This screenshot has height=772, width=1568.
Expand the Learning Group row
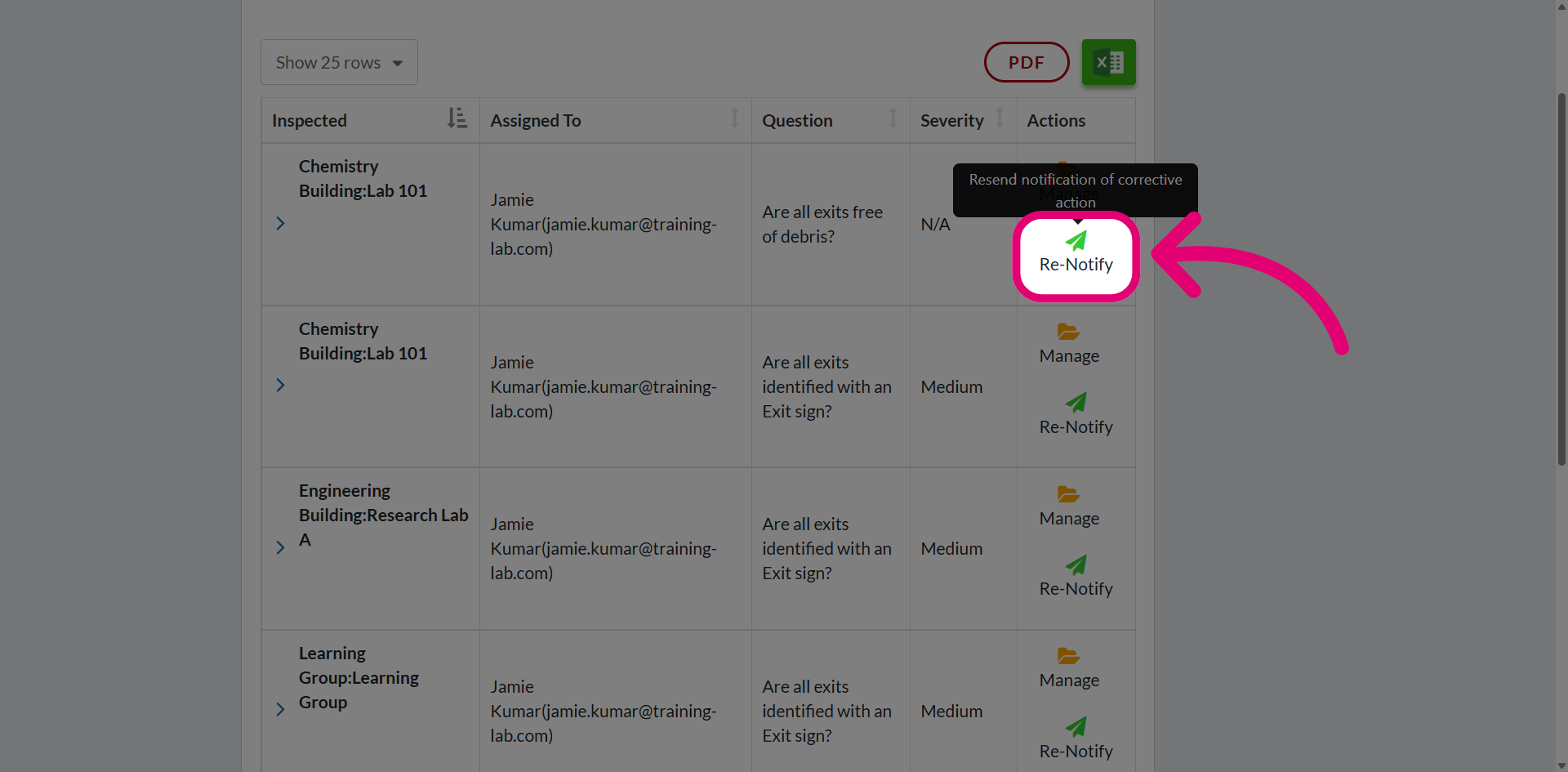pyautogui.click(x=280, y=709)
